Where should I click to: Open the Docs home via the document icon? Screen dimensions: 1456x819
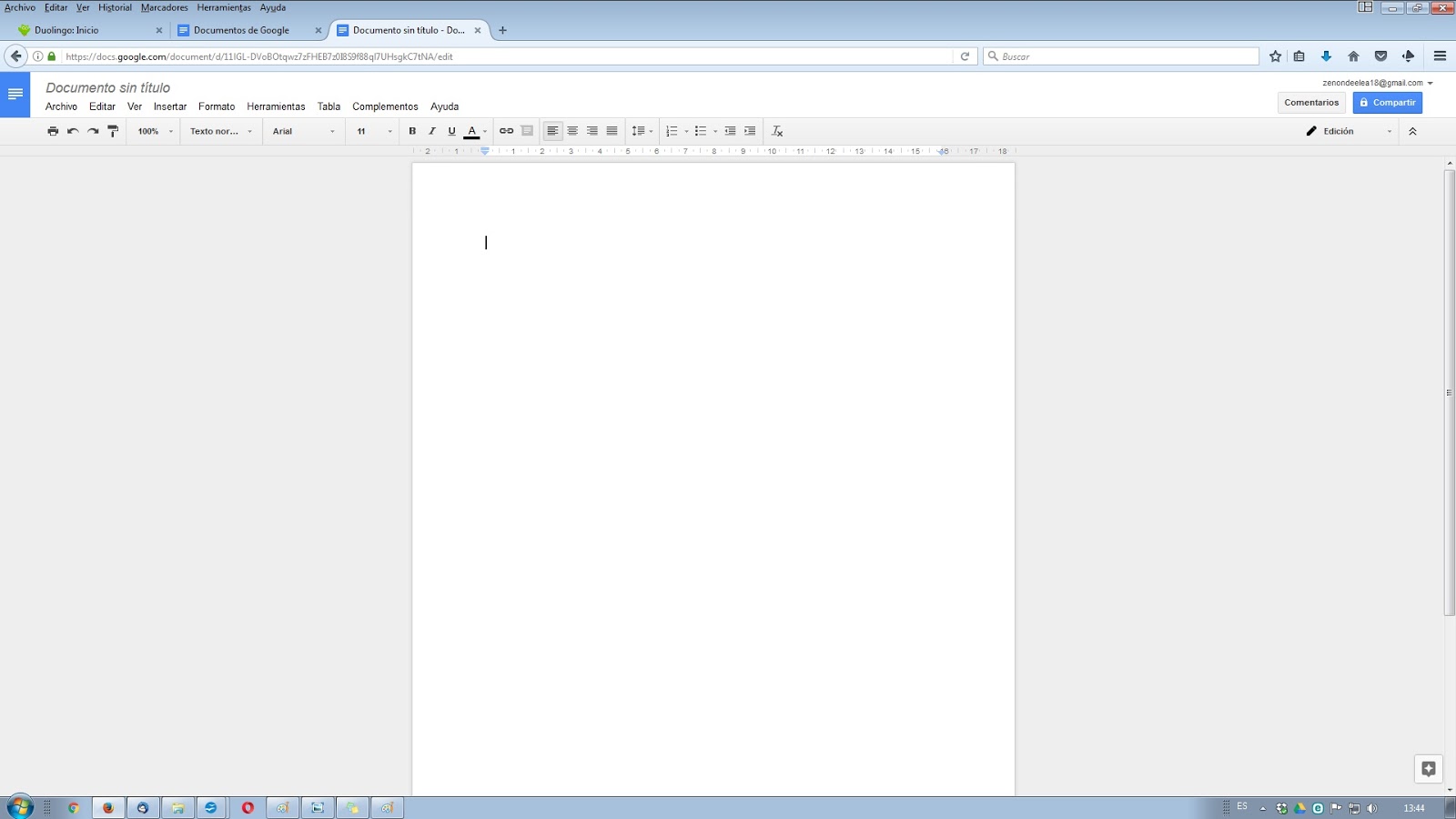coord(15,93)
